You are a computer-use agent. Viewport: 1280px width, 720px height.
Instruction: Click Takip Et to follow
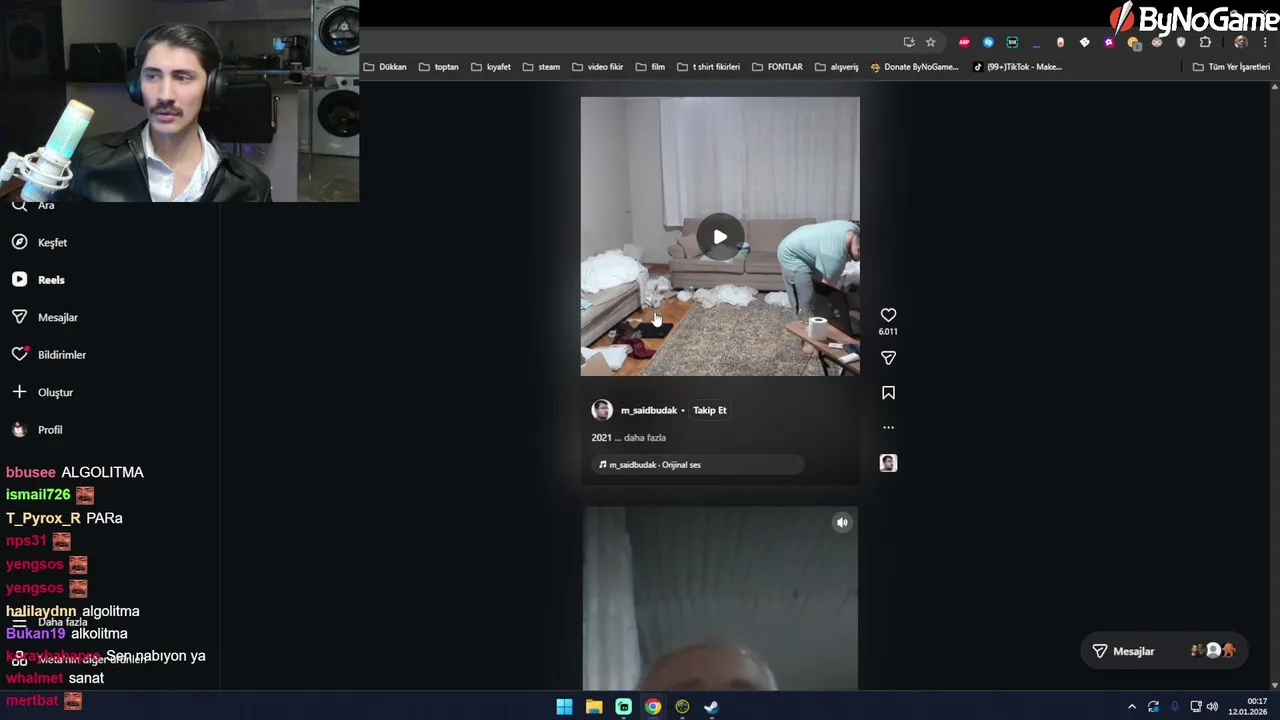coord(710,410)
